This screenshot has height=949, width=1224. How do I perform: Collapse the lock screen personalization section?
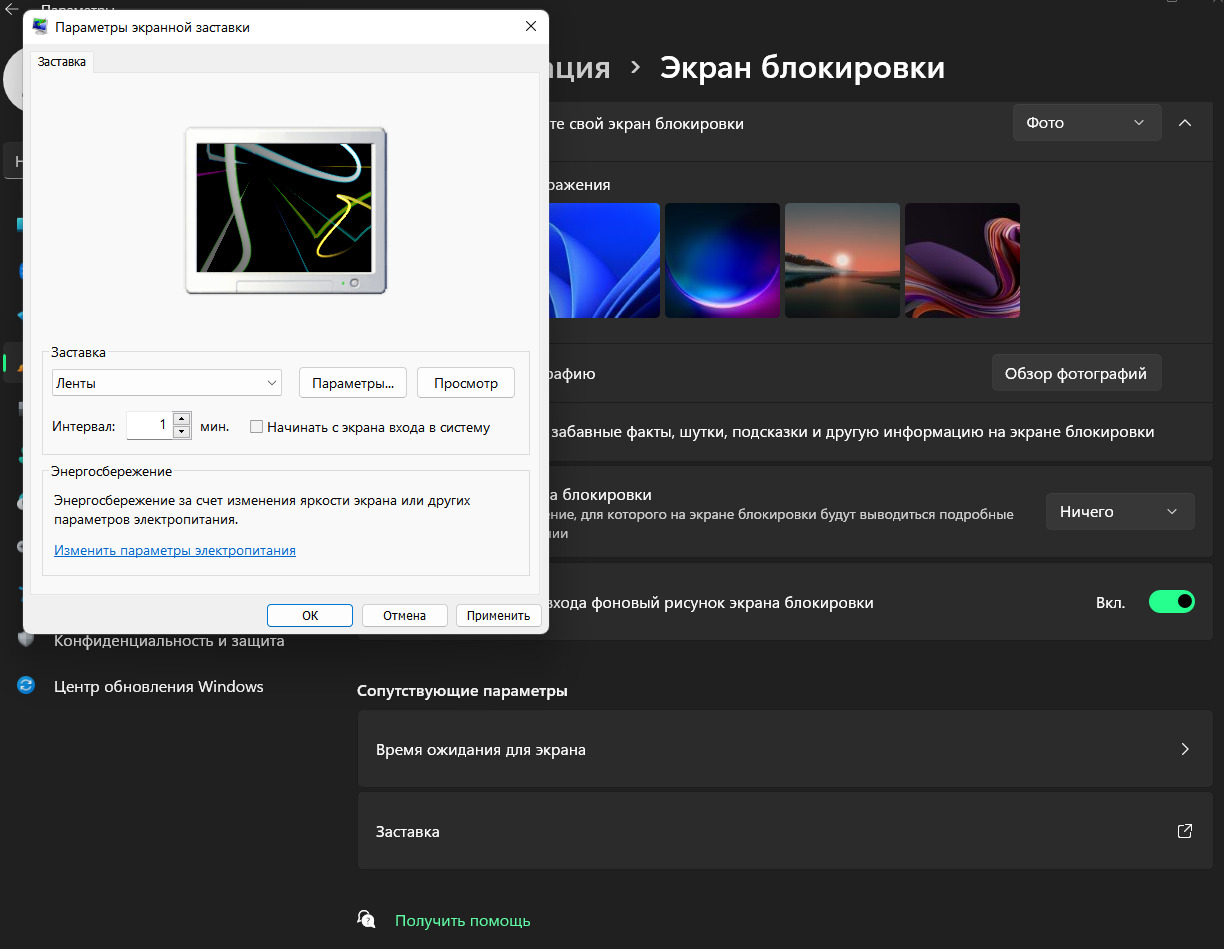tap(1185, 123)
